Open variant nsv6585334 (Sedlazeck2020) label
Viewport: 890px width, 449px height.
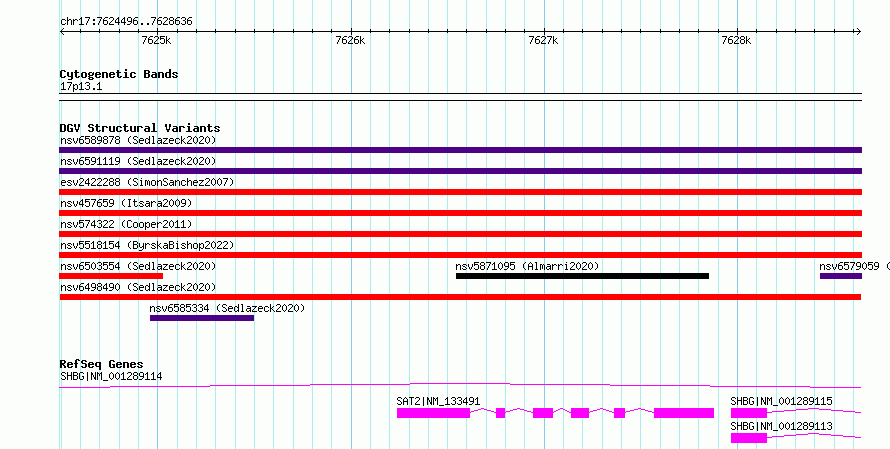pyautogui.click(x=227, y=308)
